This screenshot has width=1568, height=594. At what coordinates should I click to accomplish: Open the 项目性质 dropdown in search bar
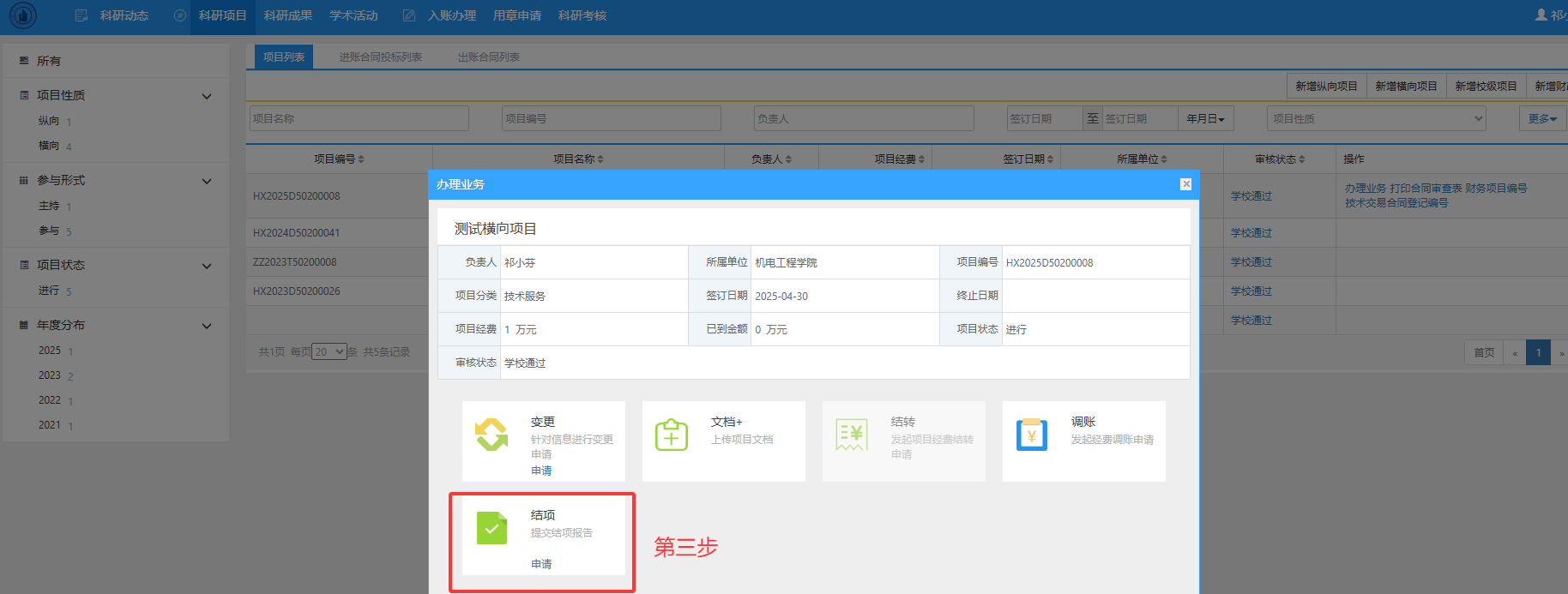pos(1376,118)
